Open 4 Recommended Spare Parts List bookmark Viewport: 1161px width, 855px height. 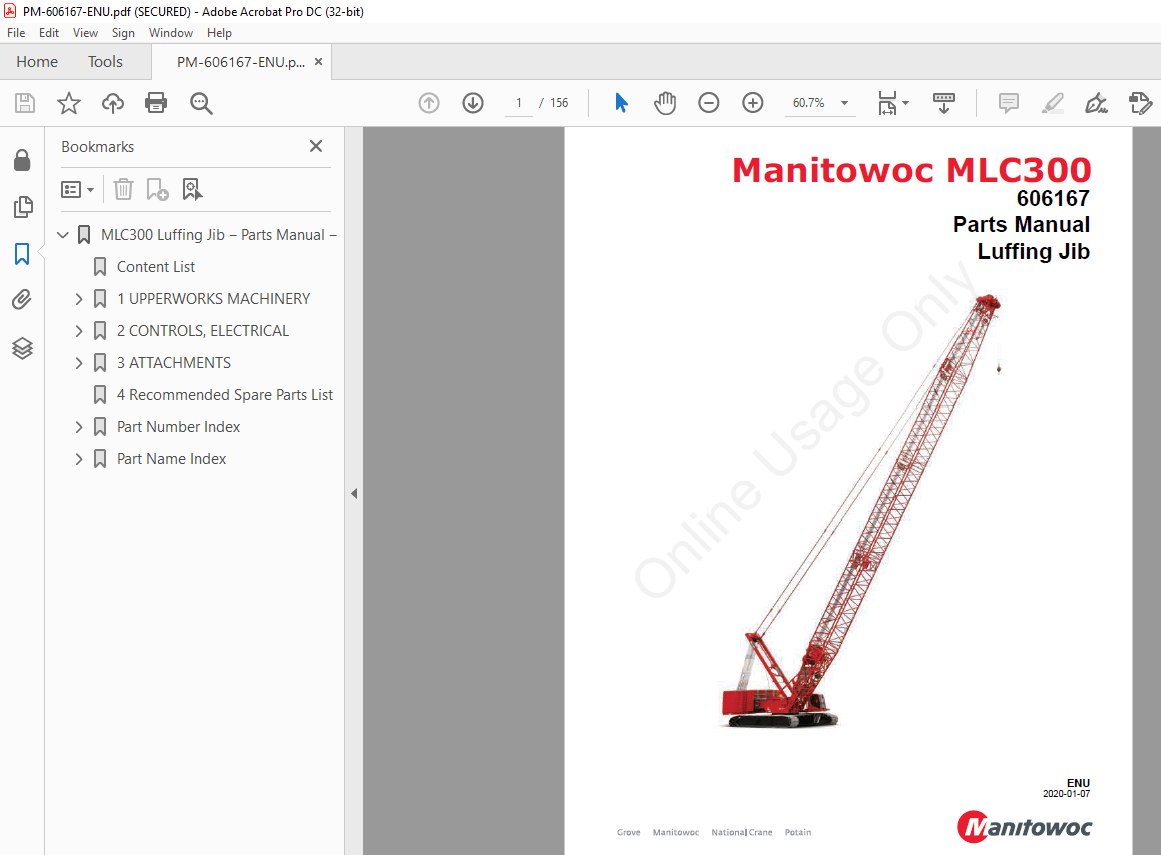tap(225, 395)
